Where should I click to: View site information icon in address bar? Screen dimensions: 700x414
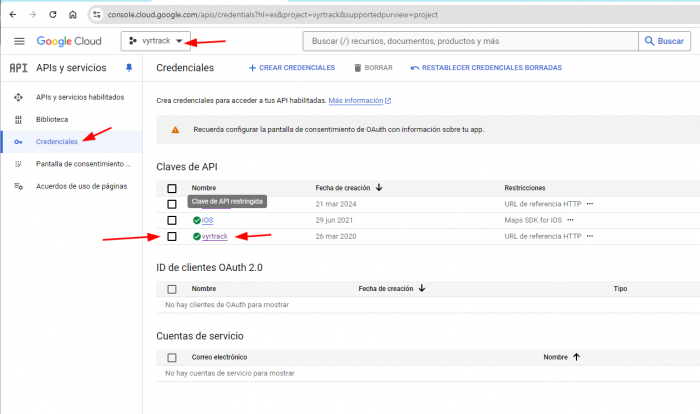tap(96, 15)
